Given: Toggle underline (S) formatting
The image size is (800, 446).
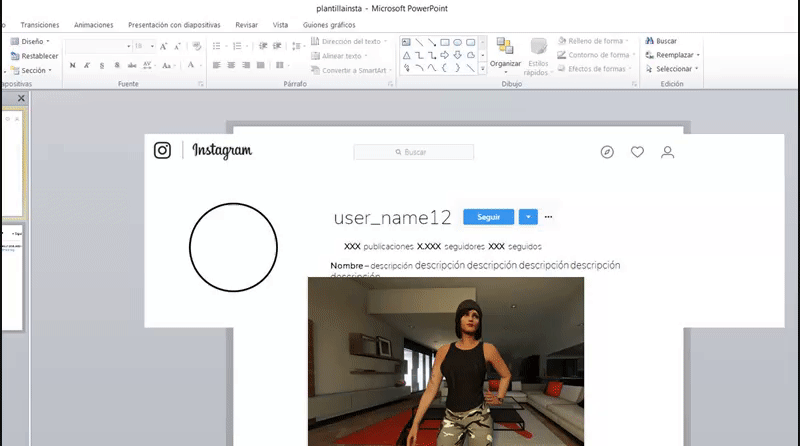Looking at the screenshot, I should (x=102, y=65).
